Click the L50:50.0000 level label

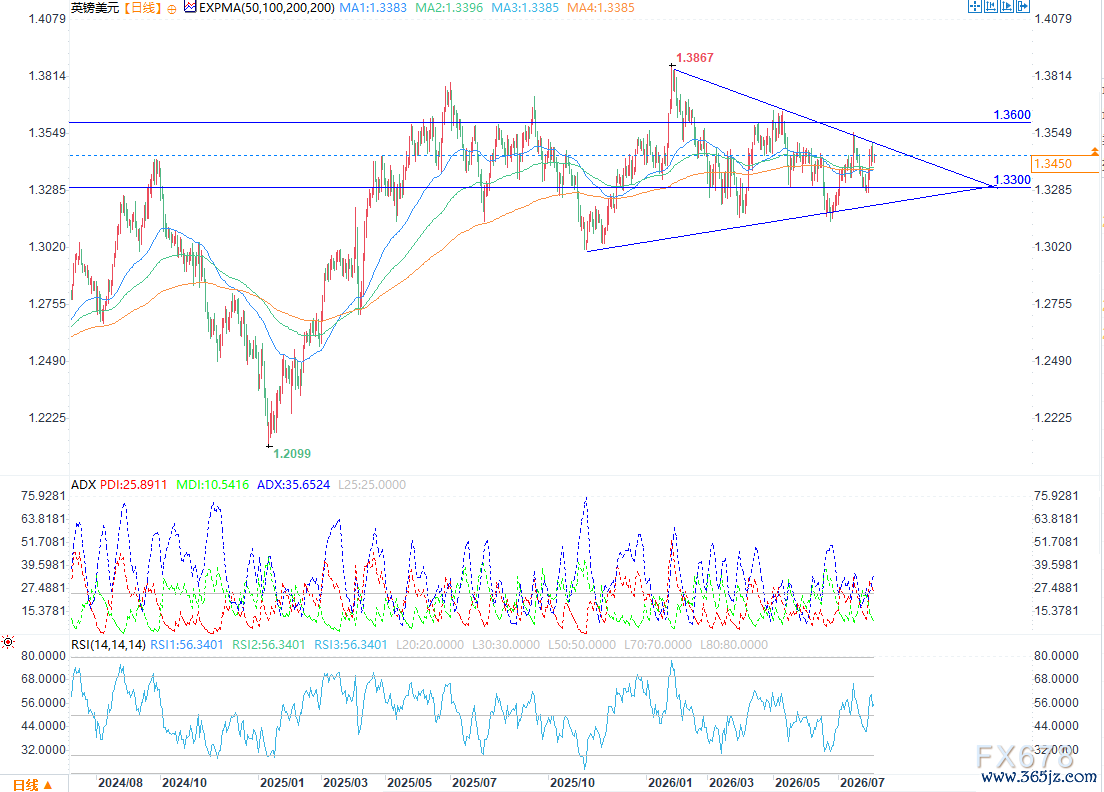(582, 644)
